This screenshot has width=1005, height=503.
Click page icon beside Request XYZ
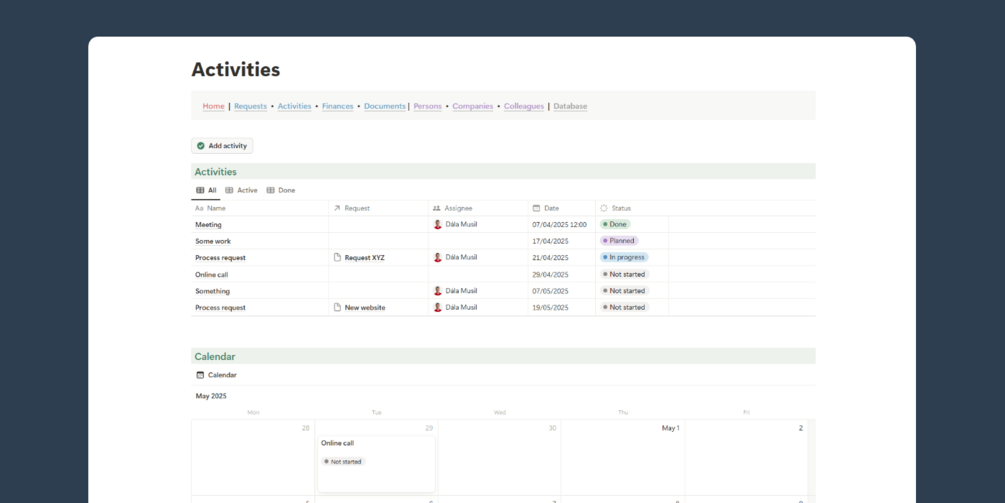[x=337, y=258]
